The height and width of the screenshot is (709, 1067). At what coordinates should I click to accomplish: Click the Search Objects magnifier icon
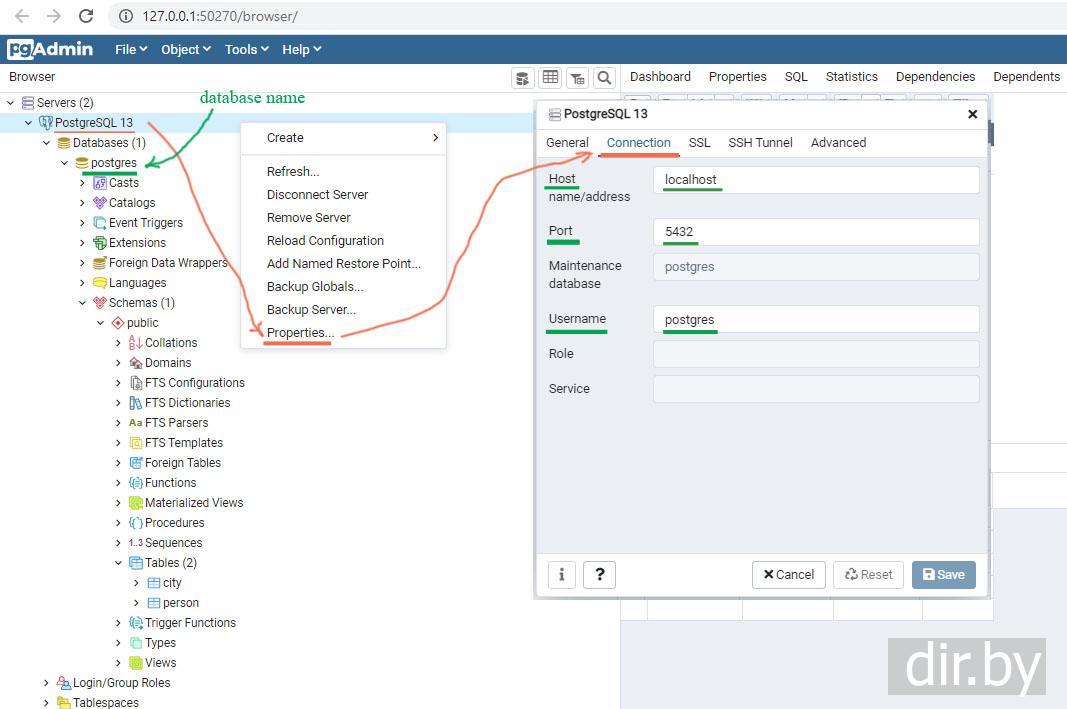click(x=604, y=78)
